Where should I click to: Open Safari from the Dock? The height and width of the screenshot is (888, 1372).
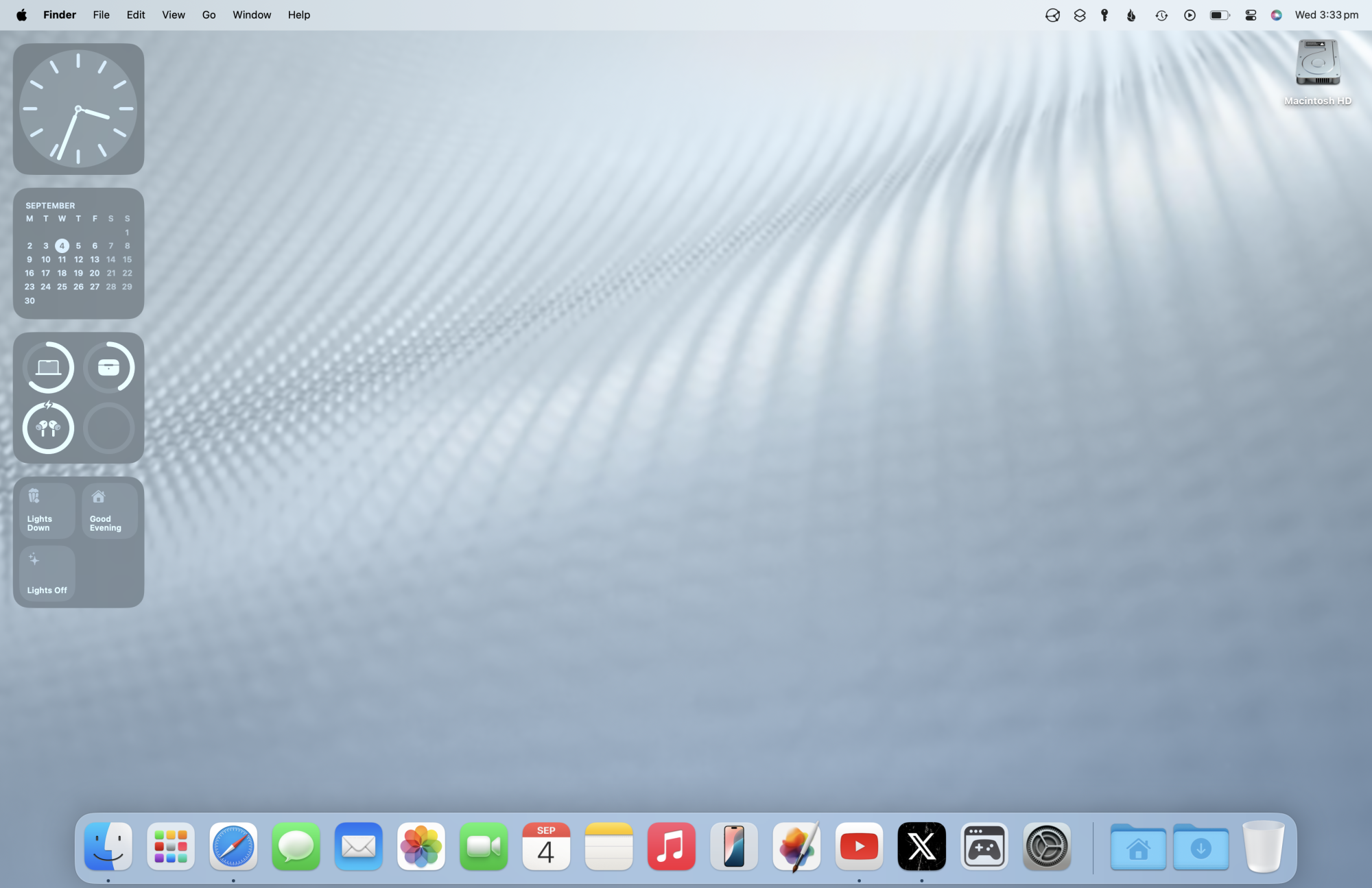point(233,846)
